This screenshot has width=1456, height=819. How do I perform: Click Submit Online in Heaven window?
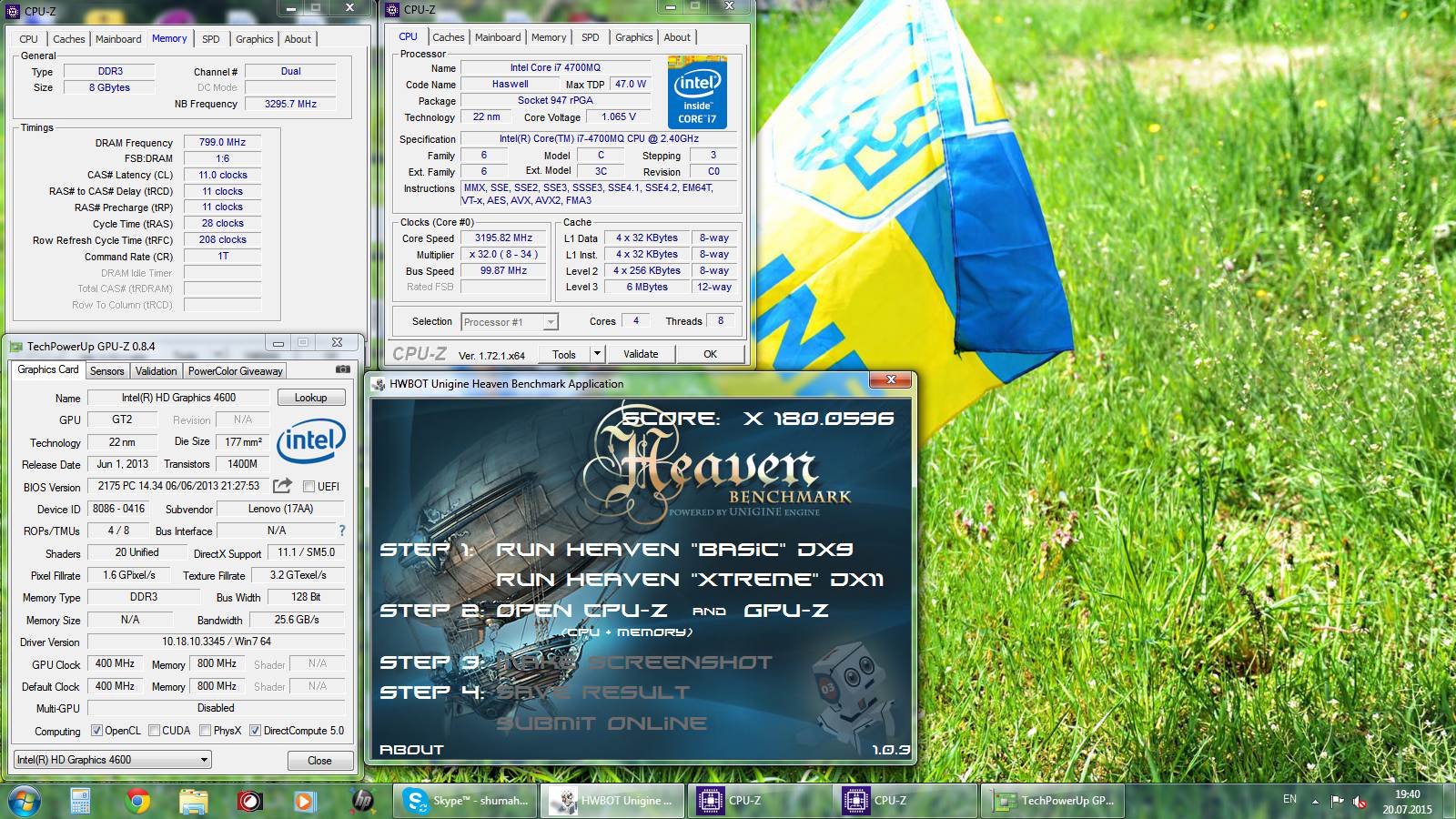pos(602,723)
